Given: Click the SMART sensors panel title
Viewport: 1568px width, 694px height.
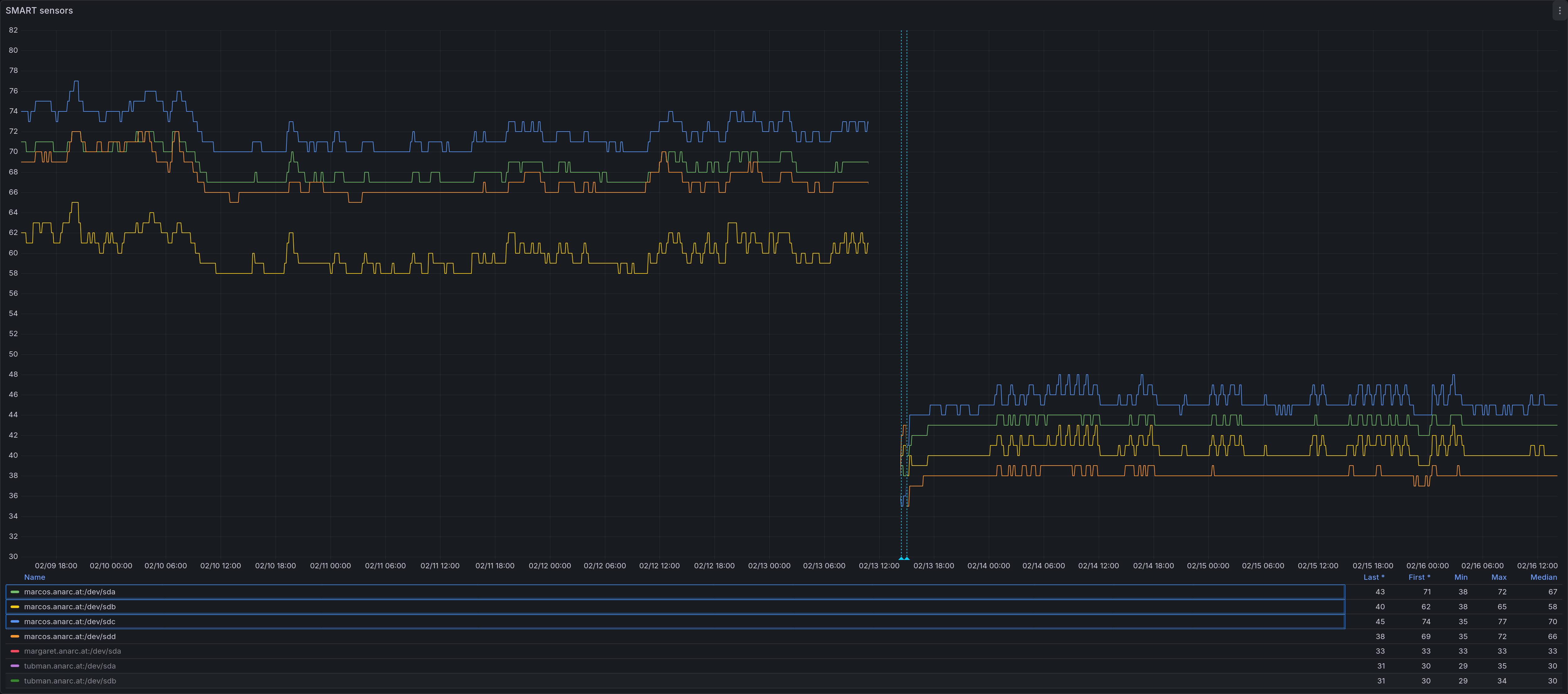Looking at the screenshot, I should click(39, 10).
